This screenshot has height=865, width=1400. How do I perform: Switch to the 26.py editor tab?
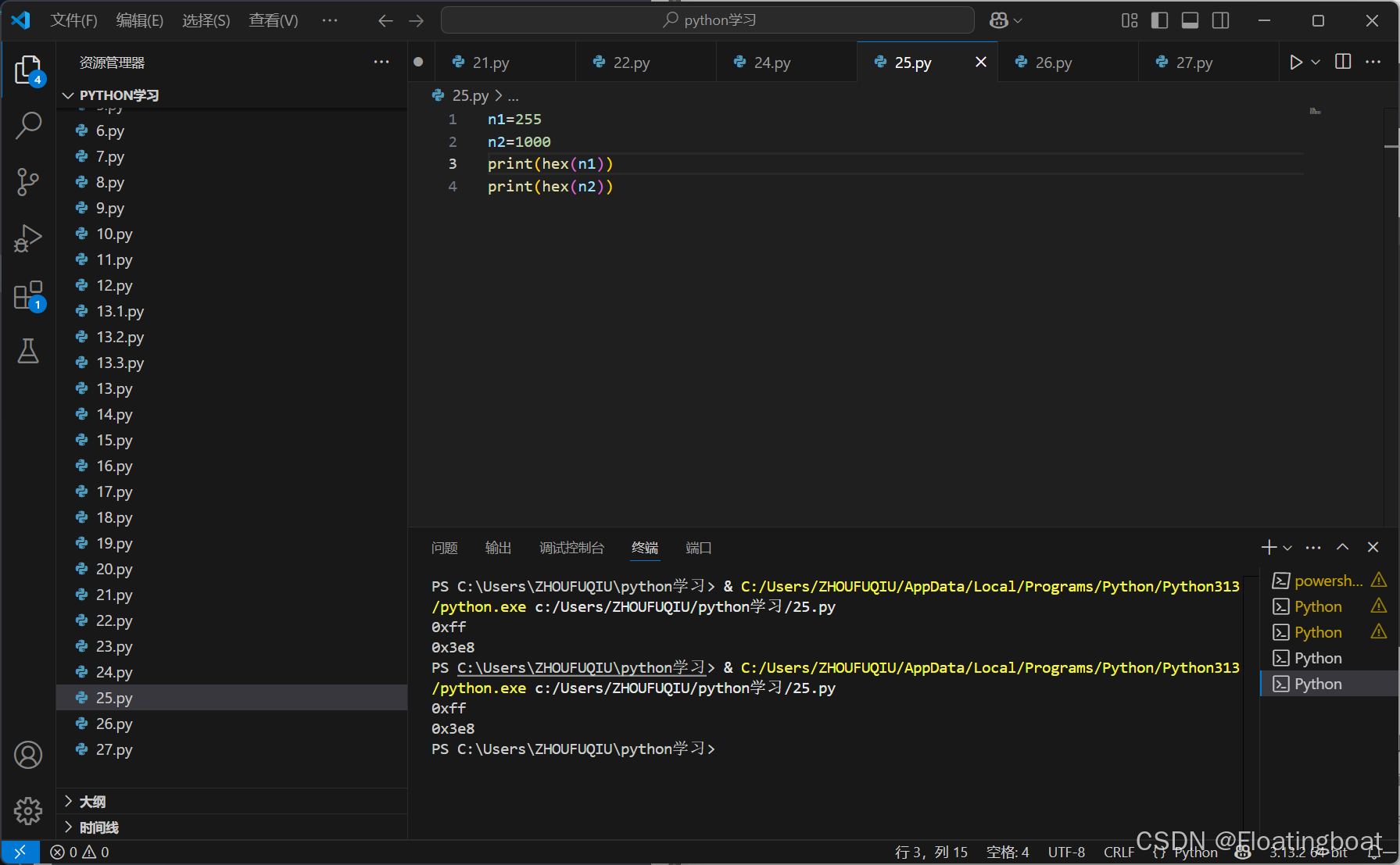[1052, 63]
